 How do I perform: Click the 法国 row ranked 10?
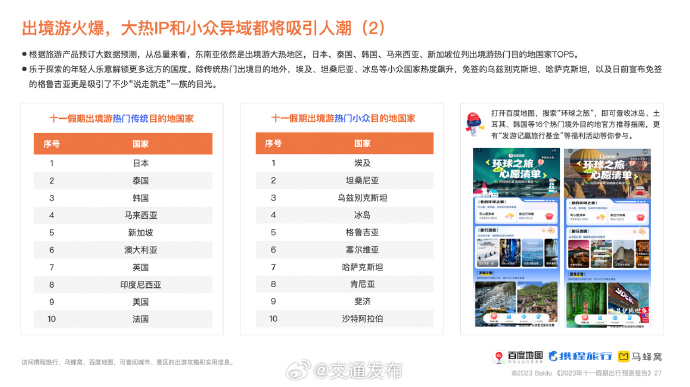point(123,319)
